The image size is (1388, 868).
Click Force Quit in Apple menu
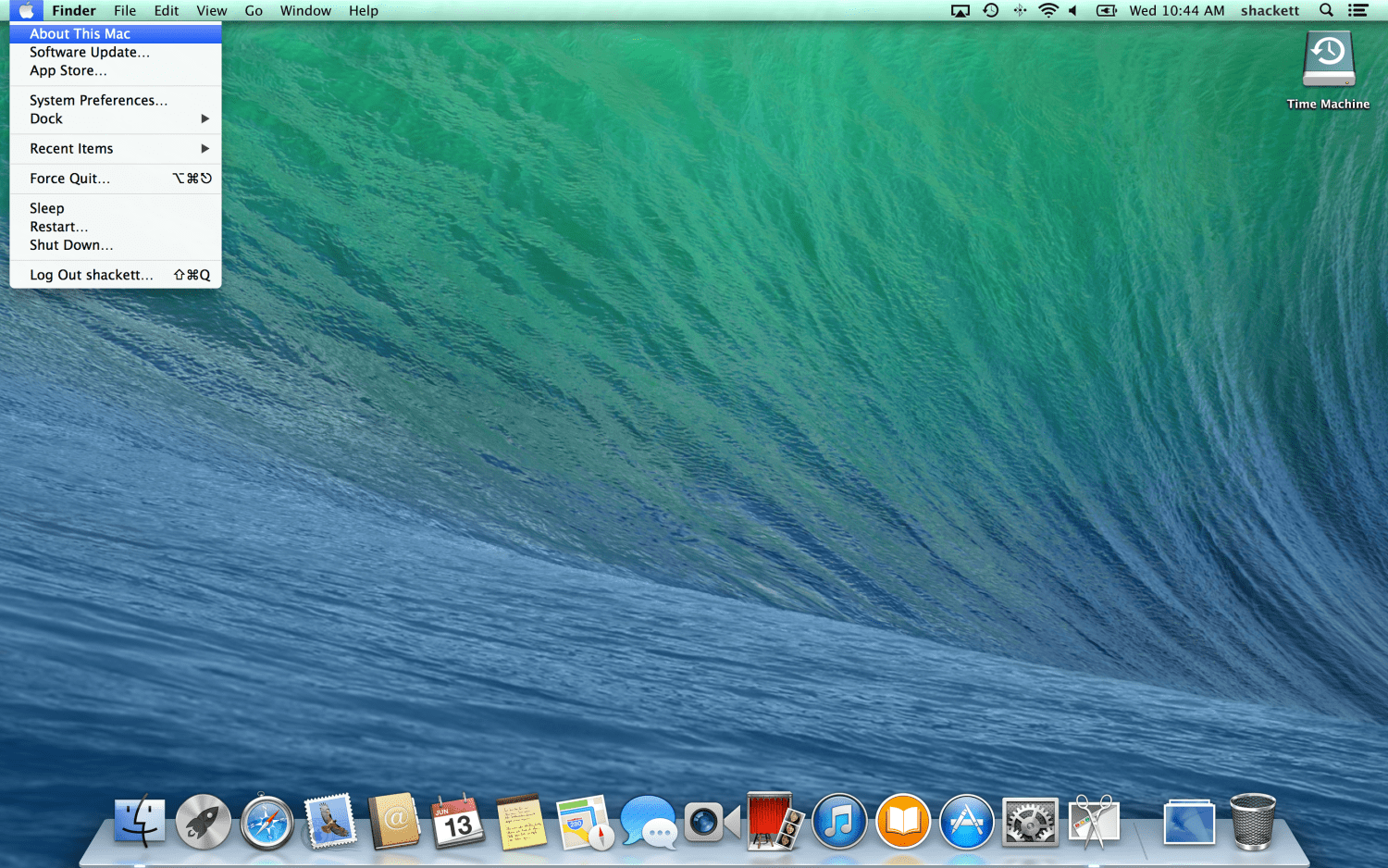[69, 179]
